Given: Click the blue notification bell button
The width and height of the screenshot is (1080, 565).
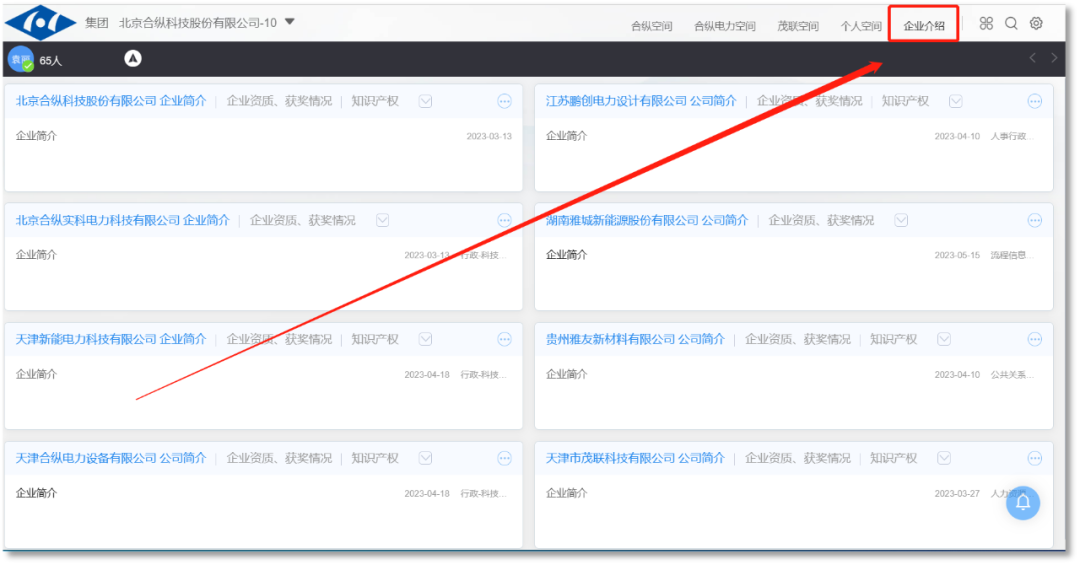Looking at the screenshot, I should tap(1023, 502).
